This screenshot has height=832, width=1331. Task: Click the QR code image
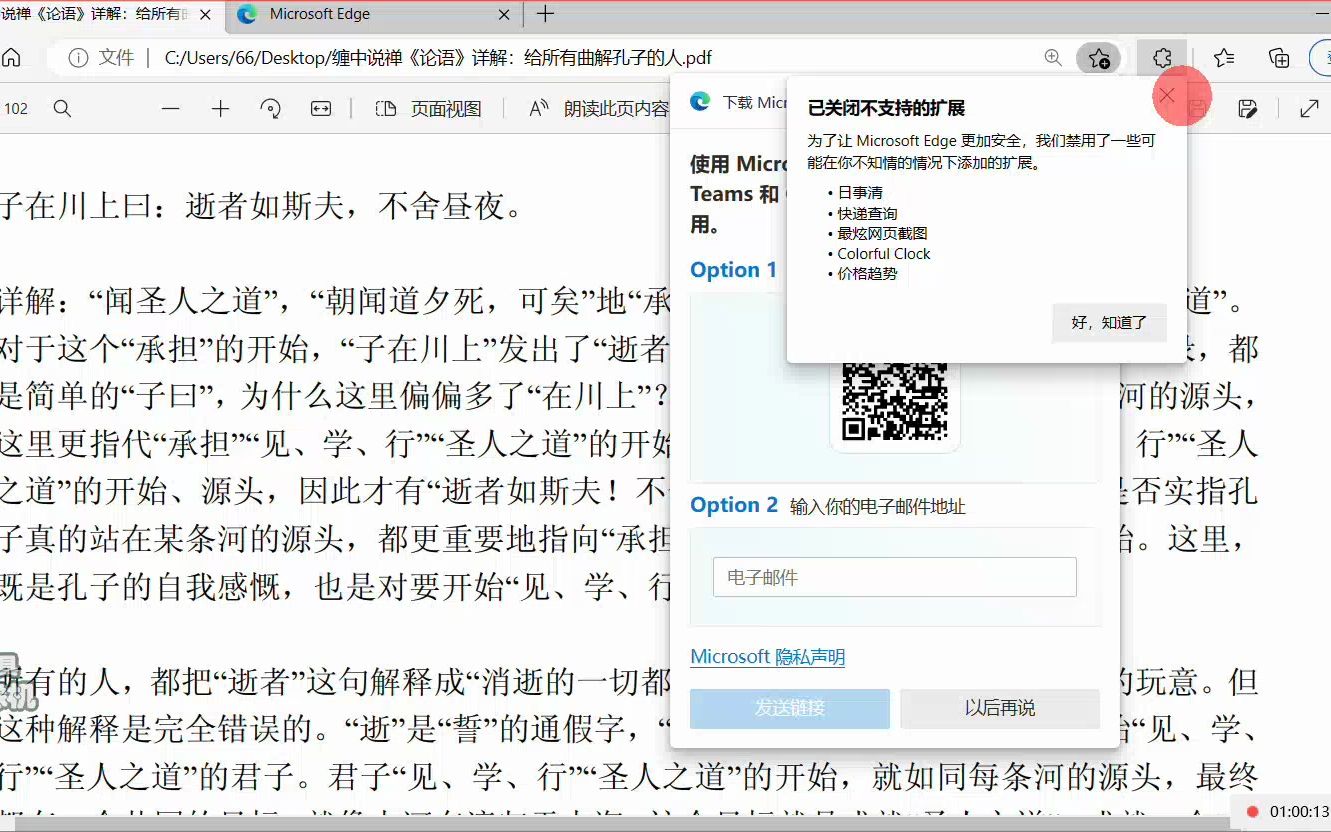pyautogui.click(x=894, y=400)
